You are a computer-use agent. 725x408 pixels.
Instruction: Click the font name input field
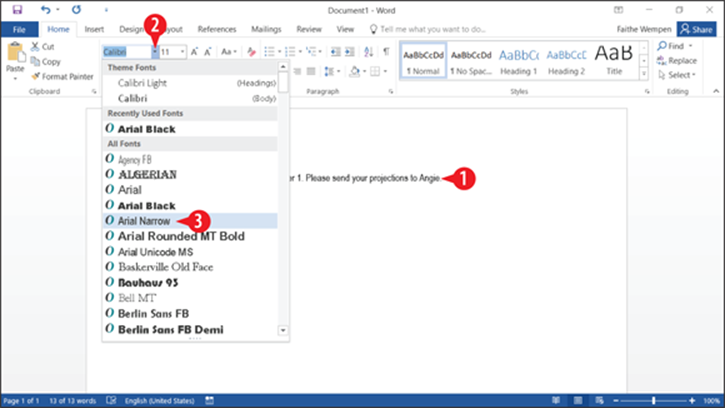[x=127, y=52]
